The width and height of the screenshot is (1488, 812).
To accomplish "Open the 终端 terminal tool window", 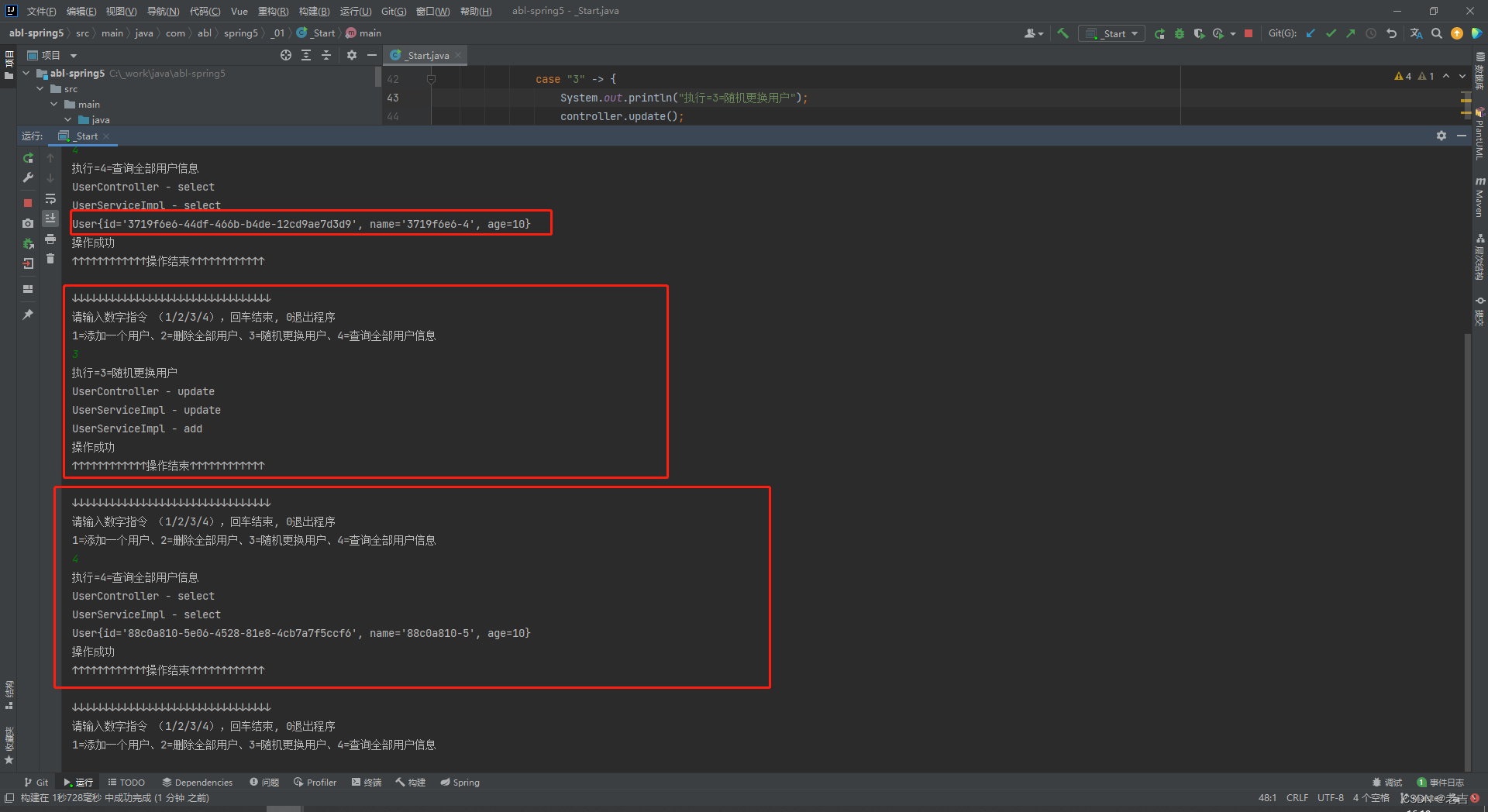I will (367, 783).
